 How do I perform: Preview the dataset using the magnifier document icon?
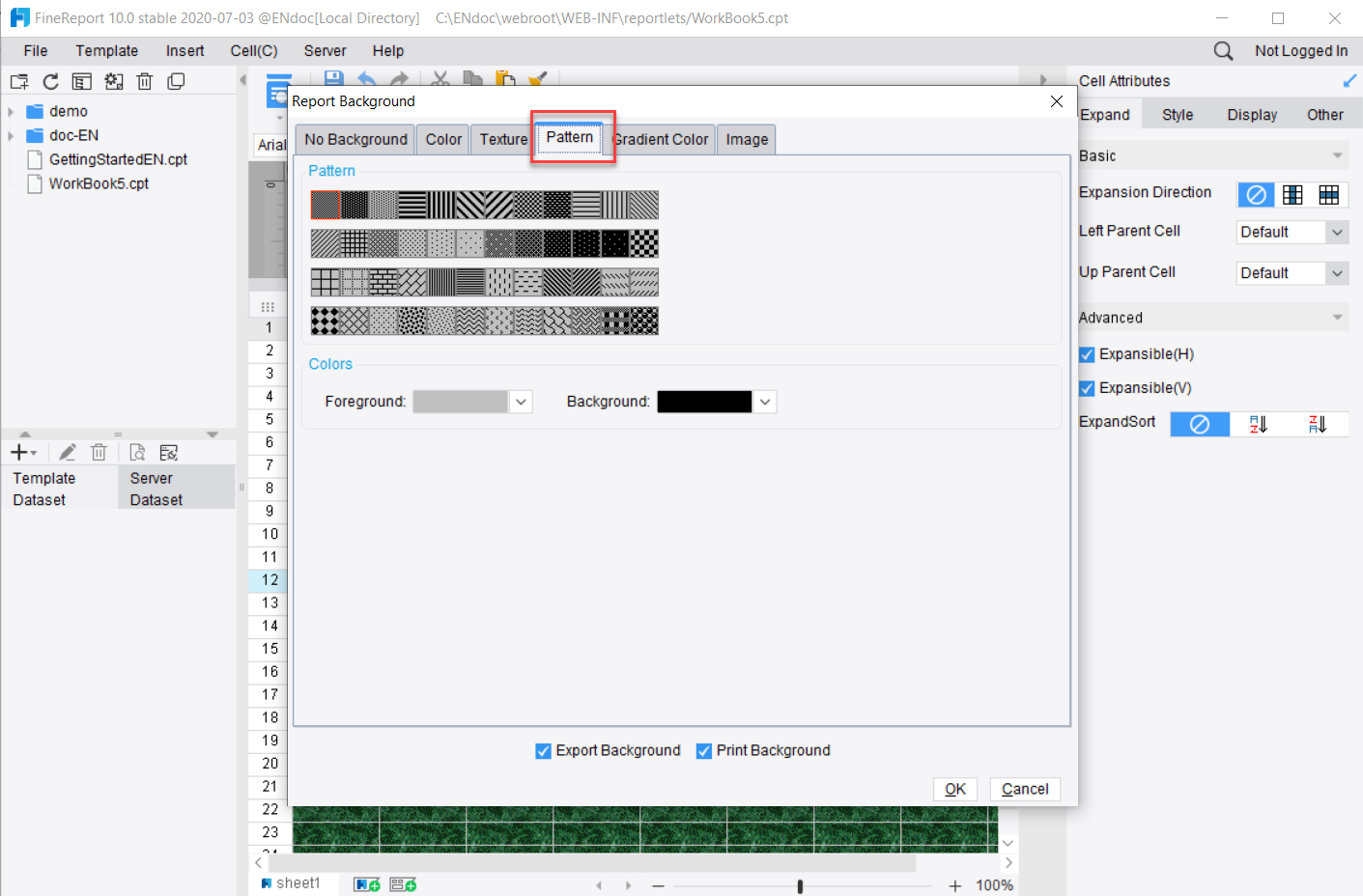(136, 451)
